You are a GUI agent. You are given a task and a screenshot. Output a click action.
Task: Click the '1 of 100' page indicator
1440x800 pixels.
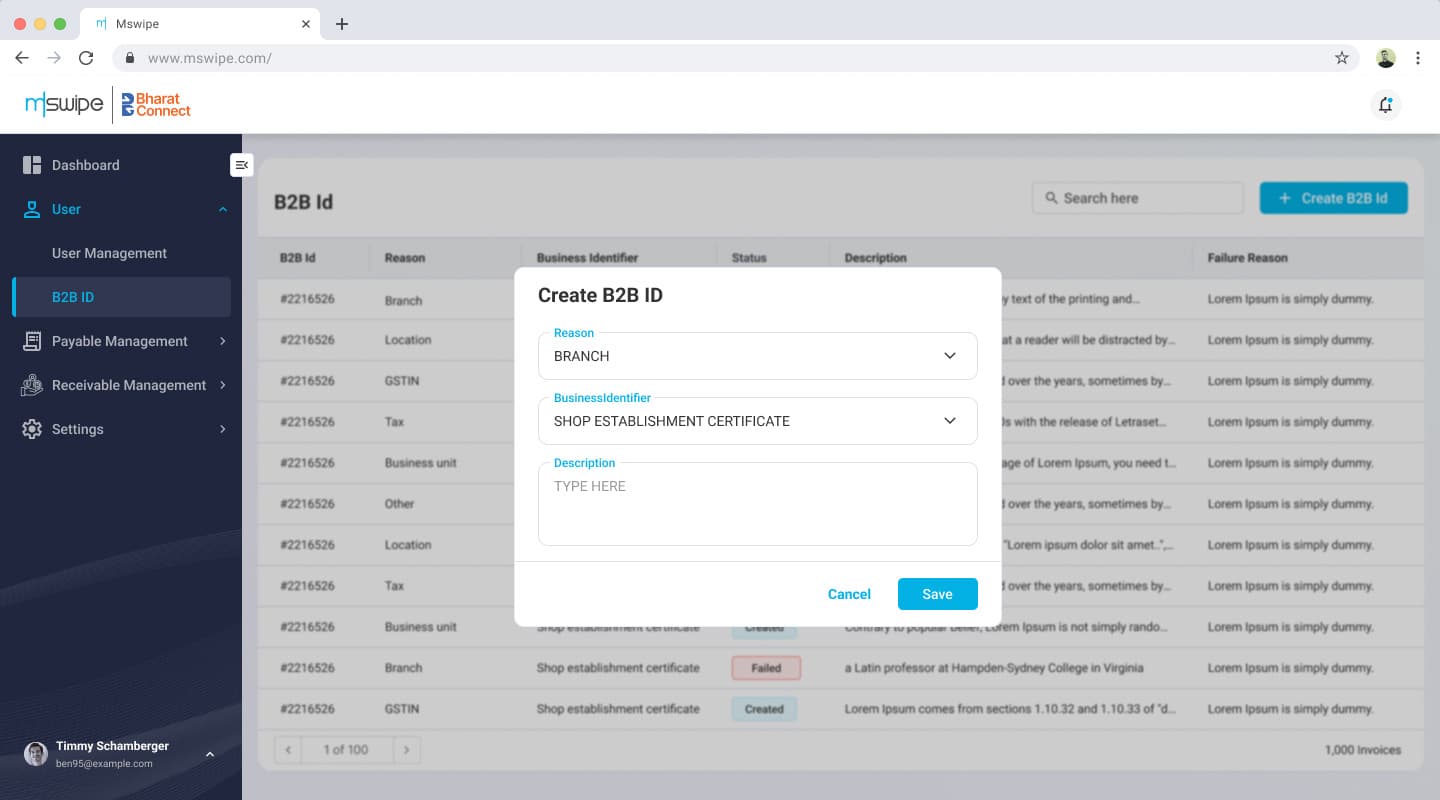click(346, 749)
